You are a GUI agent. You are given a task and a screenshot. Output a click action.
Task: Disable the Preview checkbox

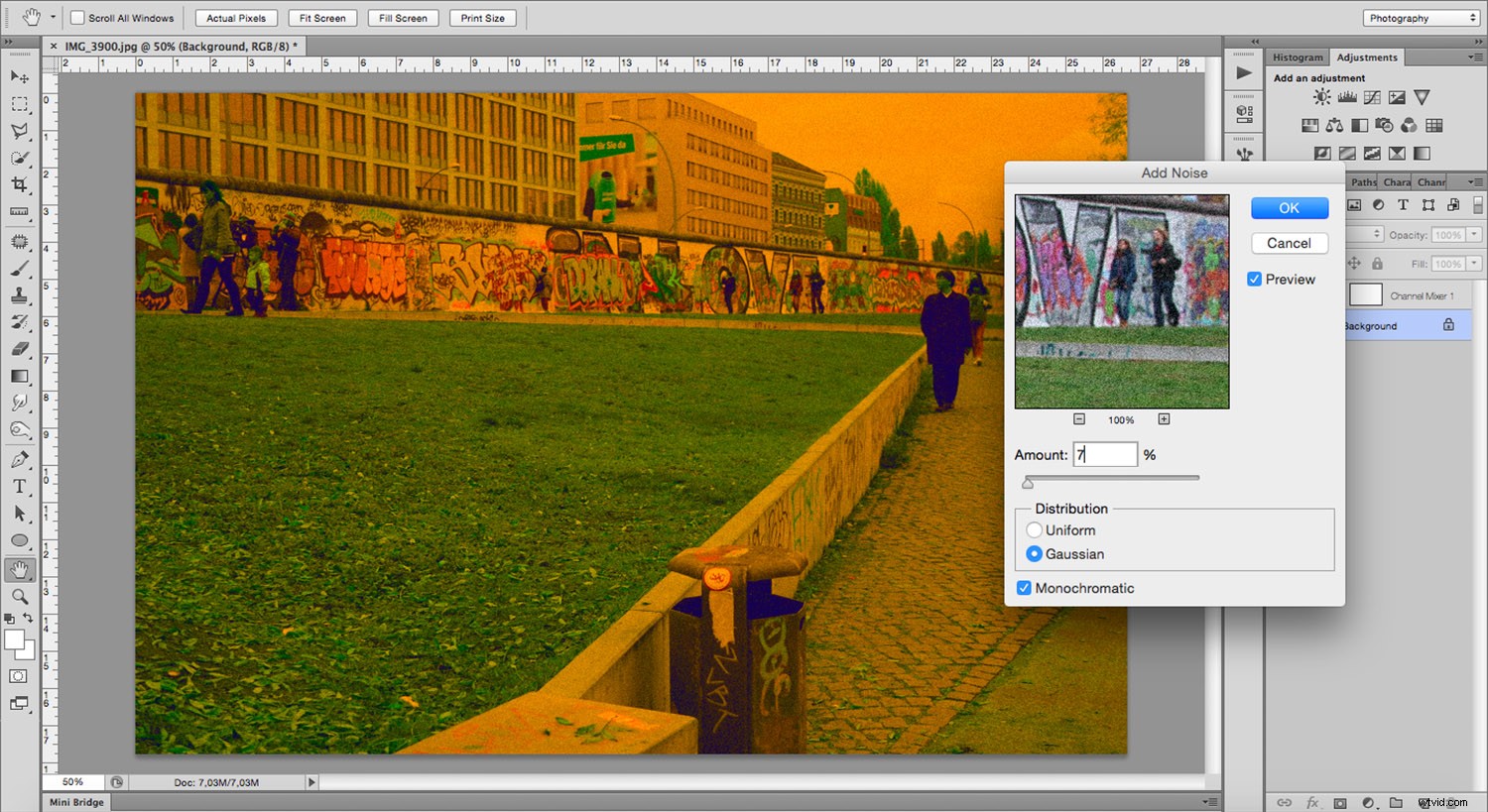pos(1254,279)
